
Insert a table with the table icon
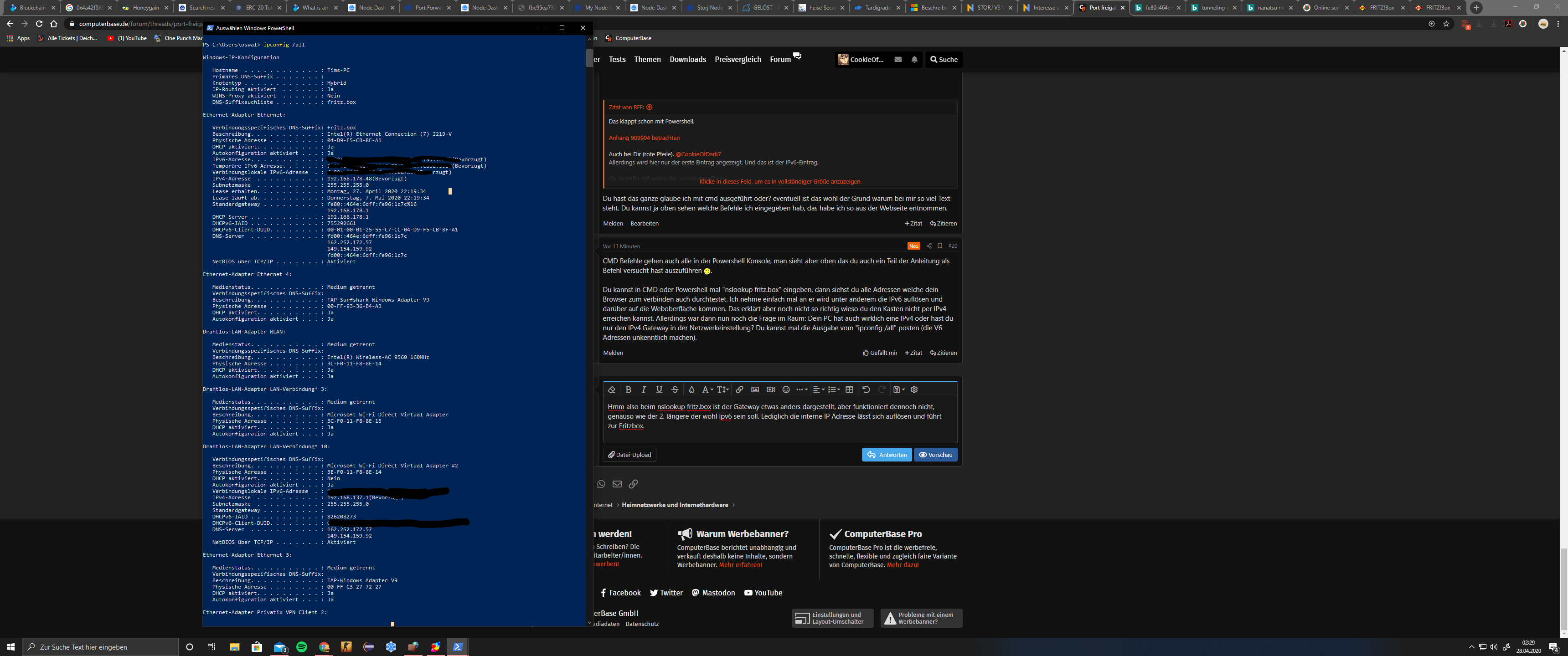tap(849, 389)
